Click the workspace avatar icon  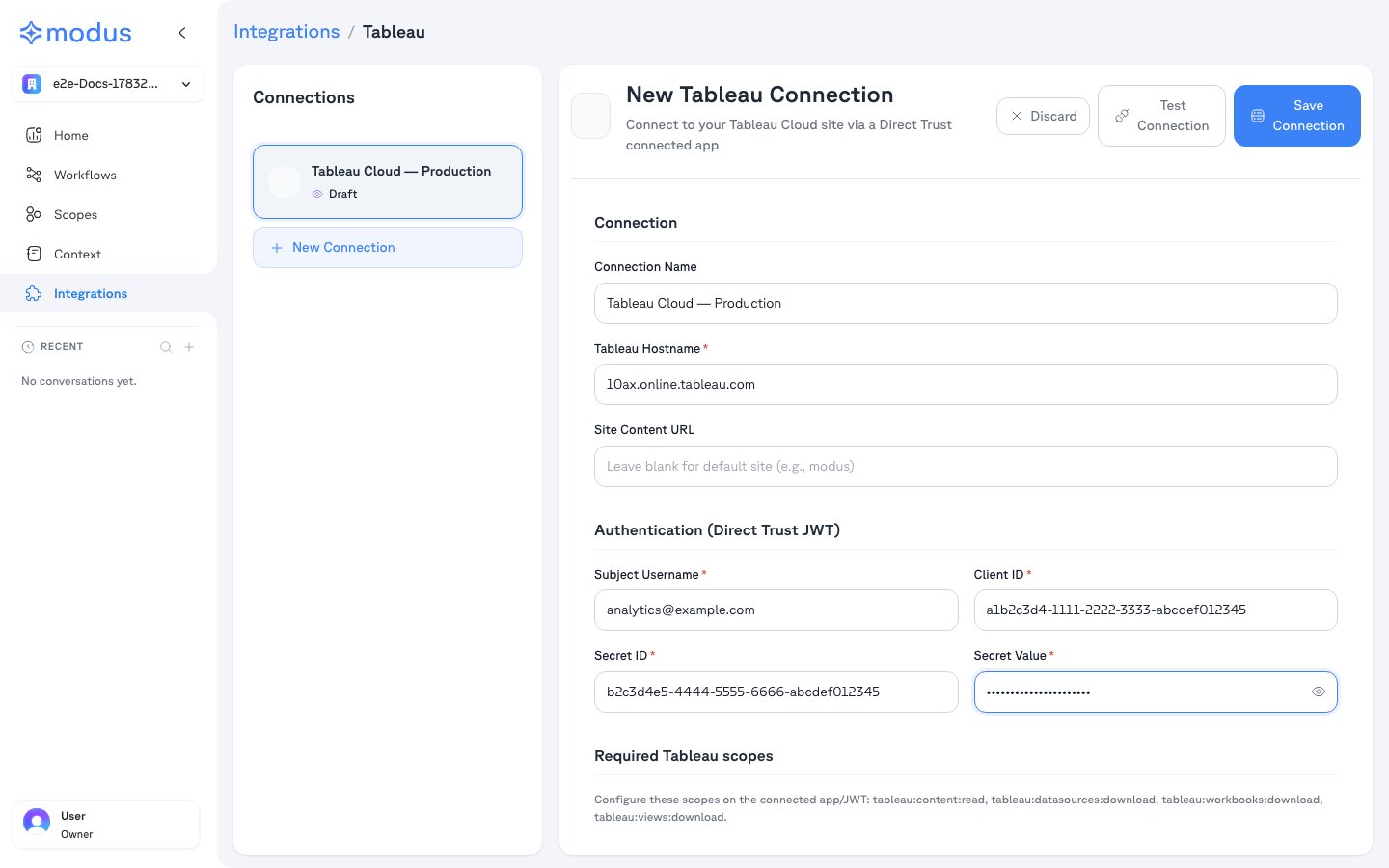[32, 84]
